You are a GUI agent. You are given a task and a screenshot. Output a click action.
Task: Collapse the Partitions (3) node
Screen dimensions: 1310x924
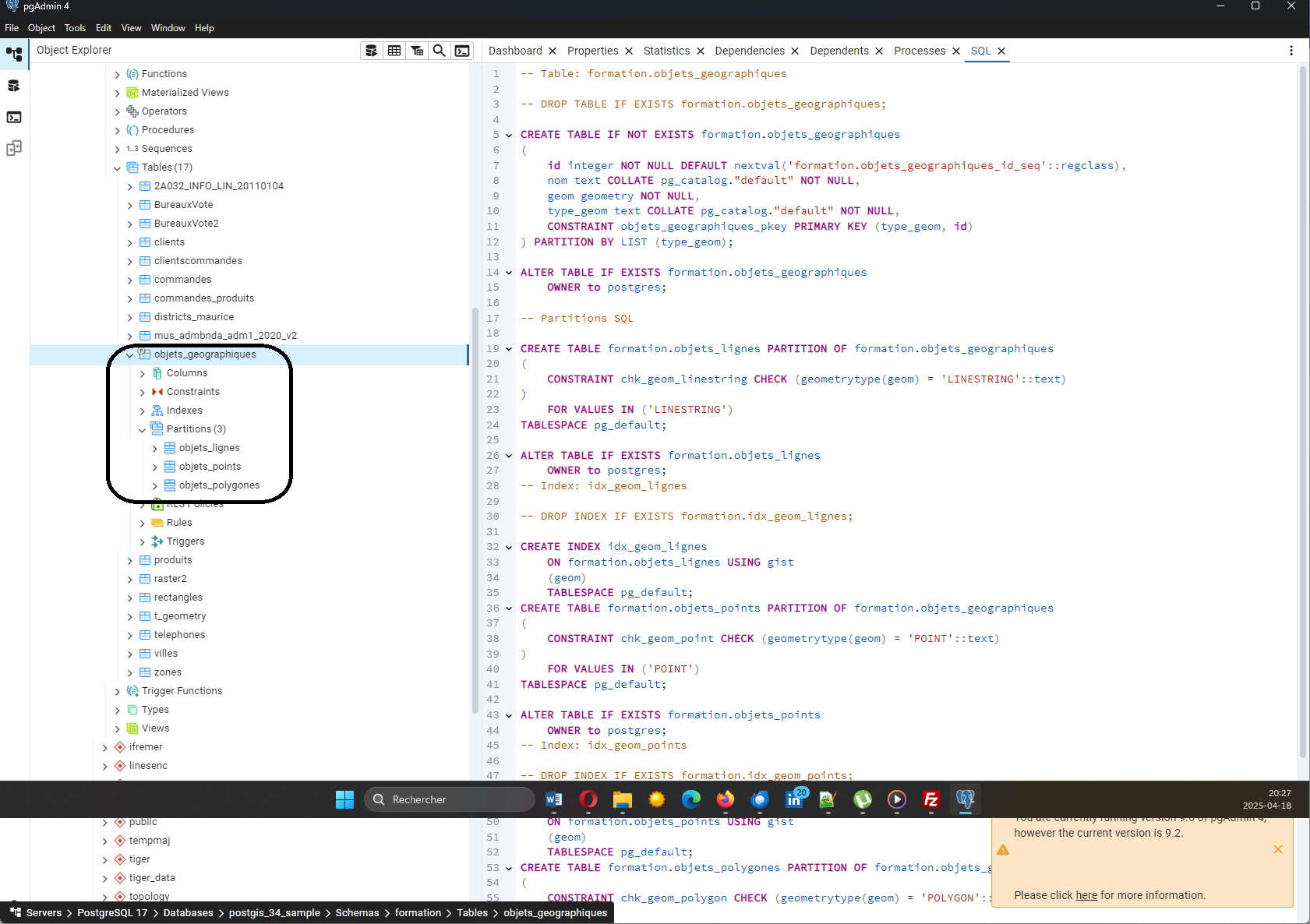[x=143, y=429]
